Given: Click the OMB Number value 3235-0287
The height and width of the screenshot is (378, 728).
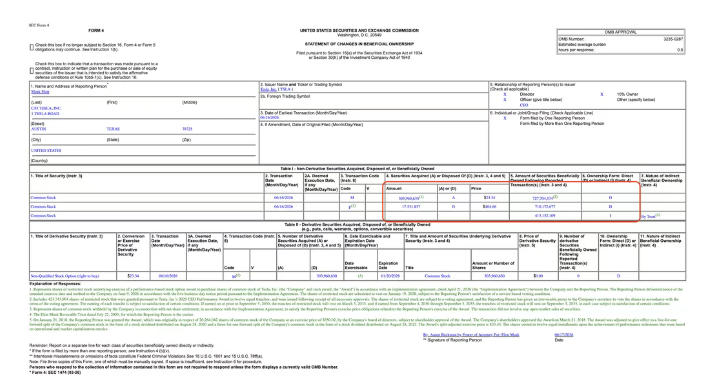Looking at the screenshot, I should point(673,39).
